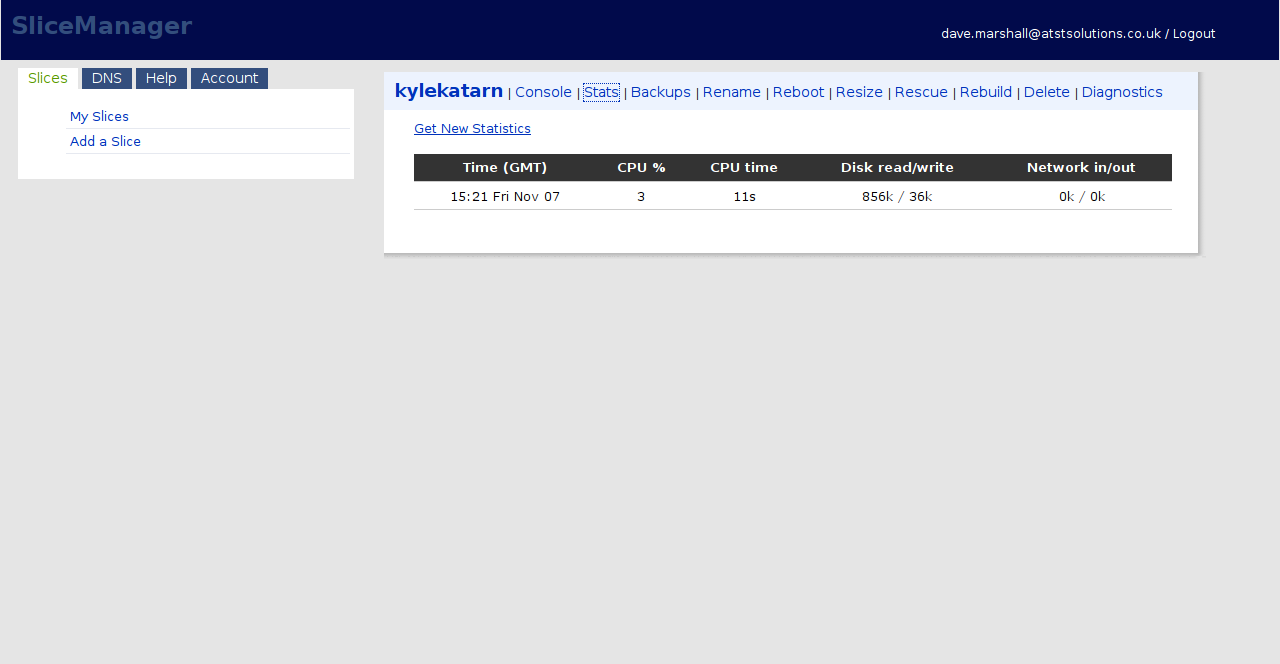Open Backups for the slice
Screen dimensions: 1280x664
click(660, 92)
